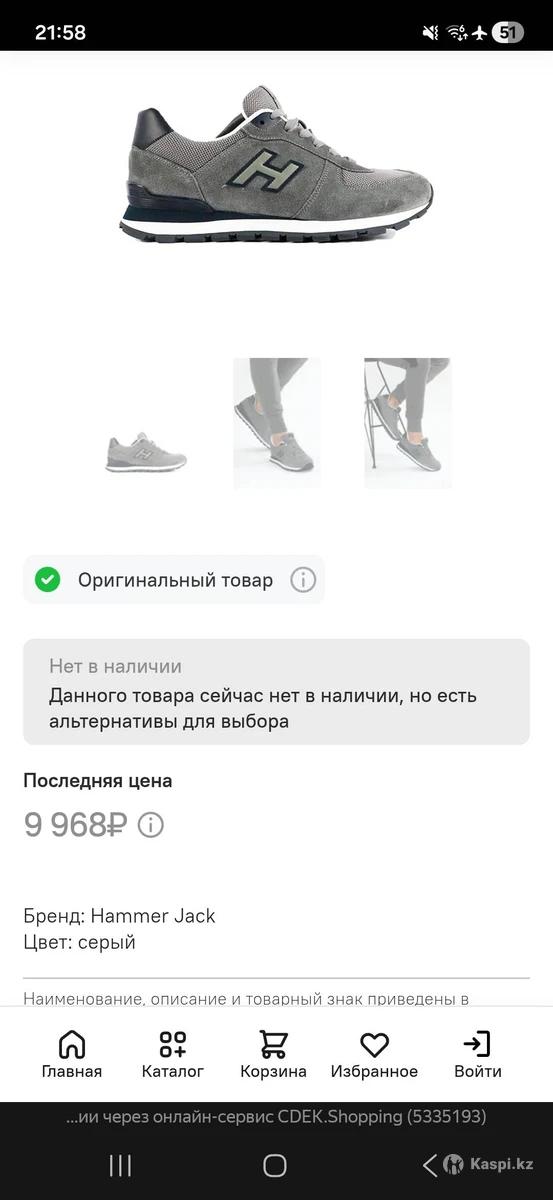Tap info icon next to Оригинальный товар
Viewport: 553px width, 1200px height.
(303, 580)
